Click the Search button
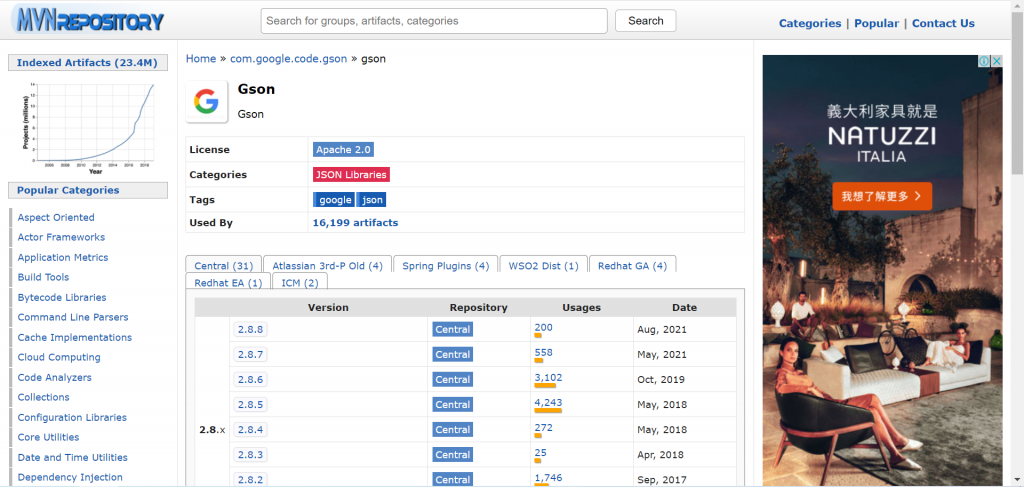1024x487 pixels. tap(645, 21)
